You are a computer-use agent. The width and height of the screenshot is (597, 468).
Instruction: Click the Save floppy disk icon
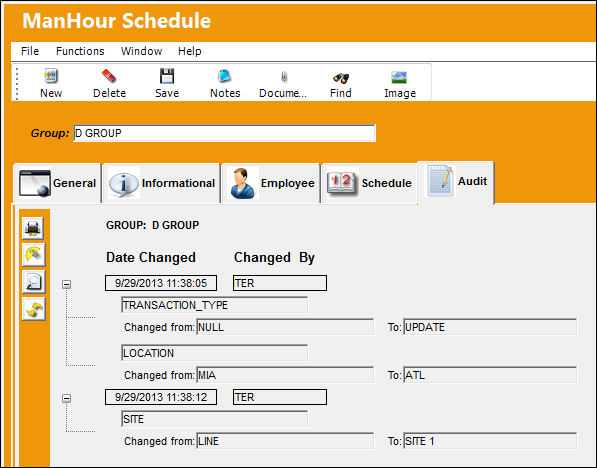(x=167, y=76)
